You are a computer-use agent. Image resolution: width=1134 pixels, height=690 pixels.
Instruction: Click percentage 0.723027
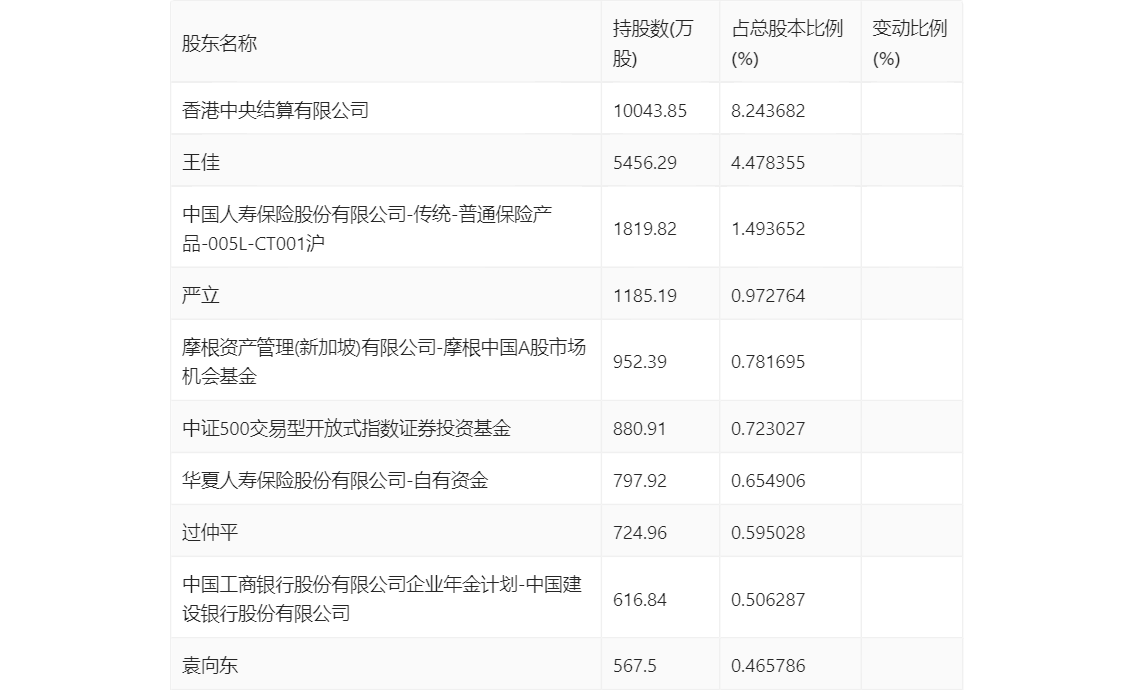(767, 429)
